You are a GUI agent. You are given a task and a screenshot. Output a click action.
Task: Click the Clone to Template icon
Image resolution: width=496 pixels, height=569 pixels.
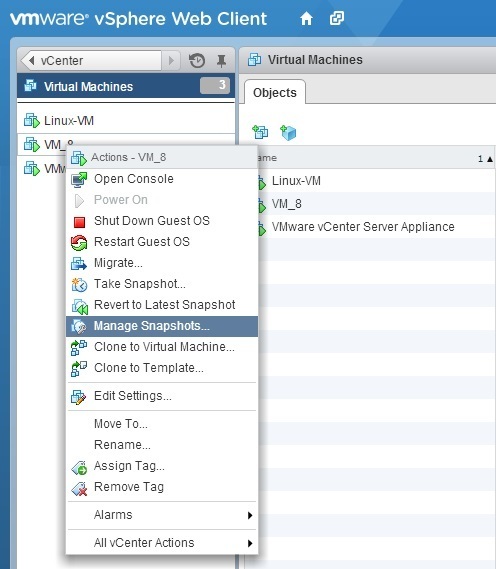click(x=79, y=369)
